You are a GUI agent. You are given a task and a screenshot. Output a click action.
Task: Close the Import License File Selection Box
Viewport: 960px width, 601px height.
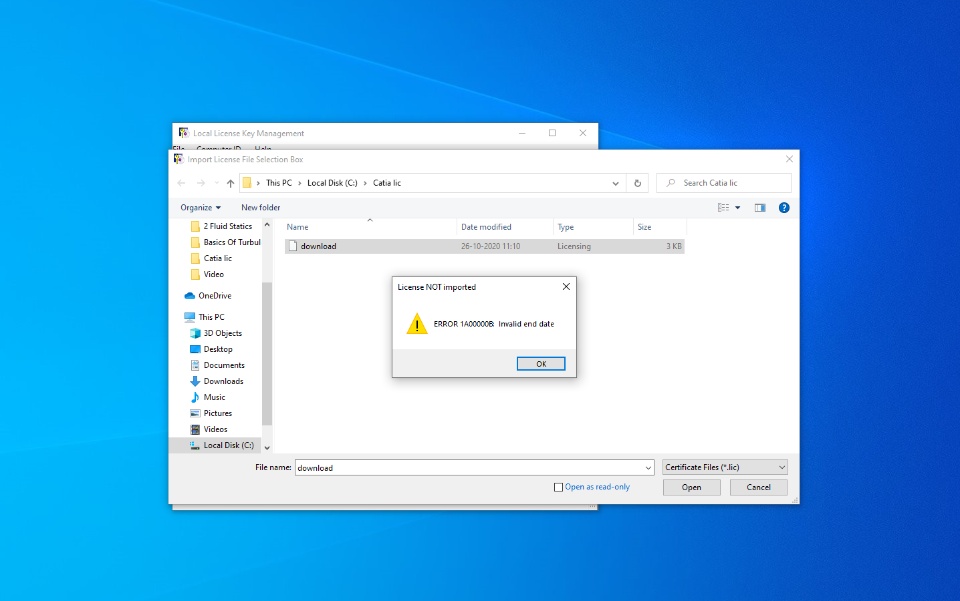(x=789, y=159)
